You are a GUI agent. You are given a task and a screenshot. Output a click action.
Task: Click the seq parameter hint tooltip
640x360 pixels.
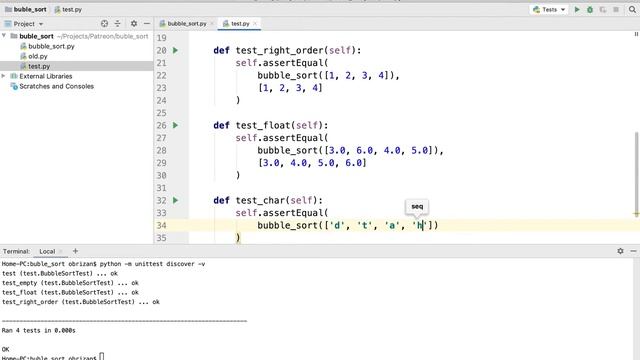[417, 207]
